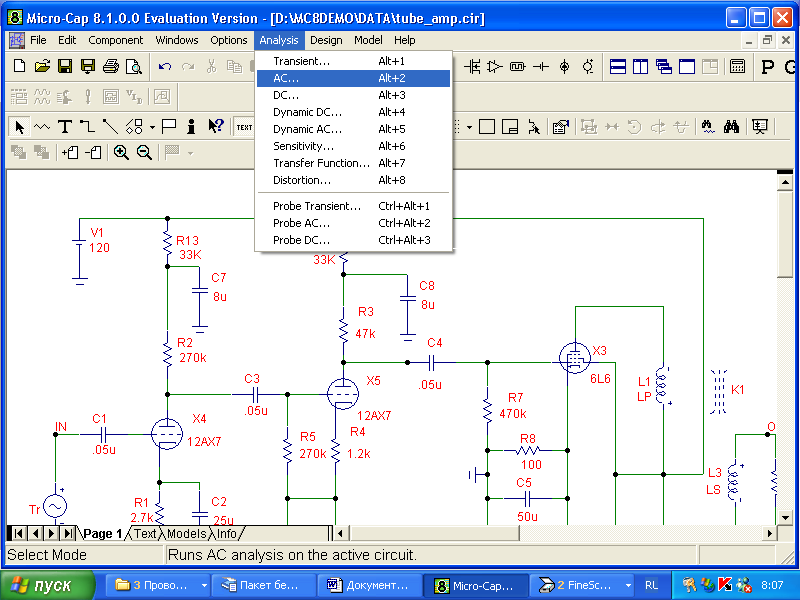
Task: Tile windows horizontally
Action: click(618, 66)
